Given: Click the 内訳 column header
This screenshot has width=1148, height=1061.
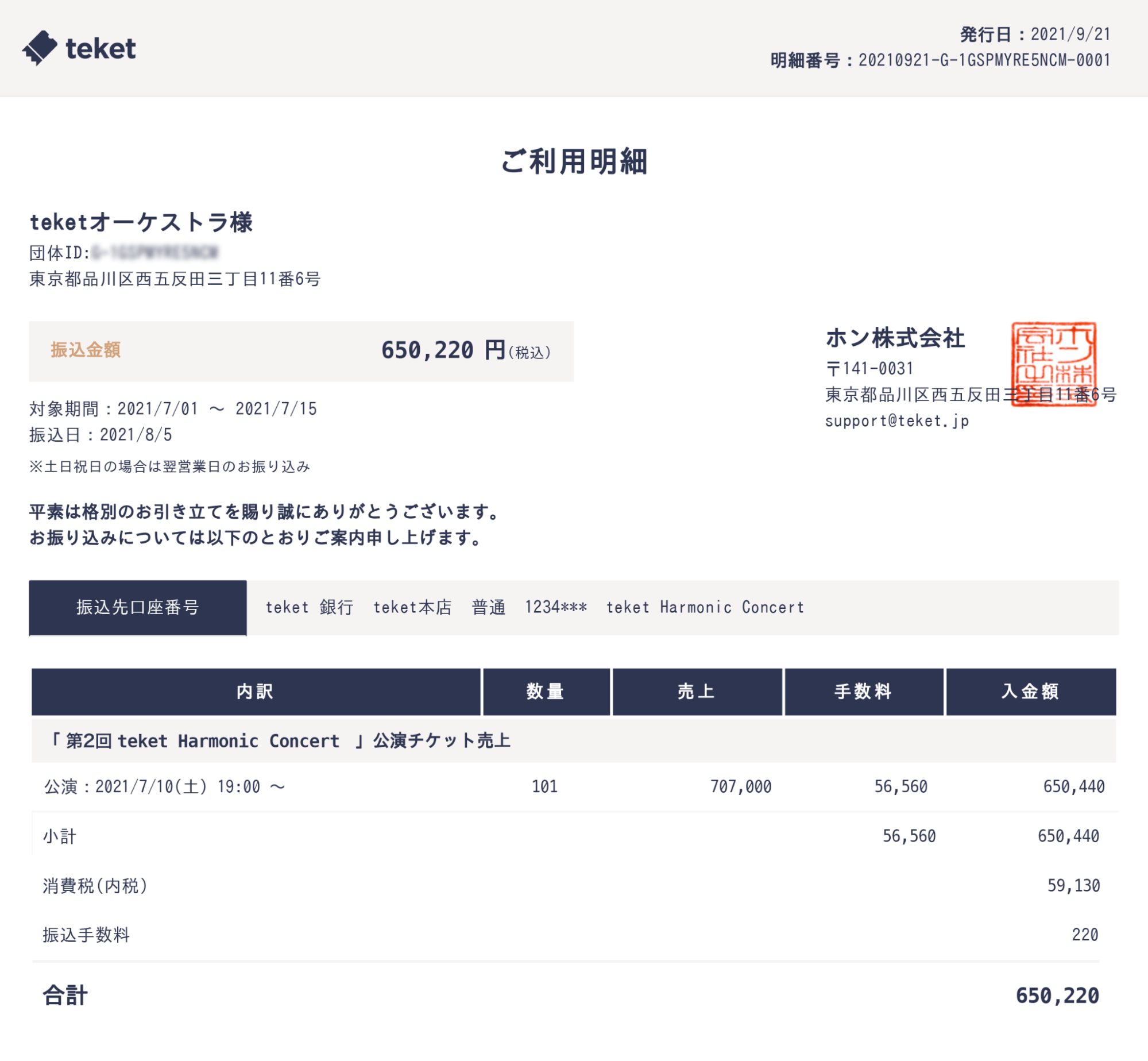Looking at the screenshot, I should coord(256,692).
